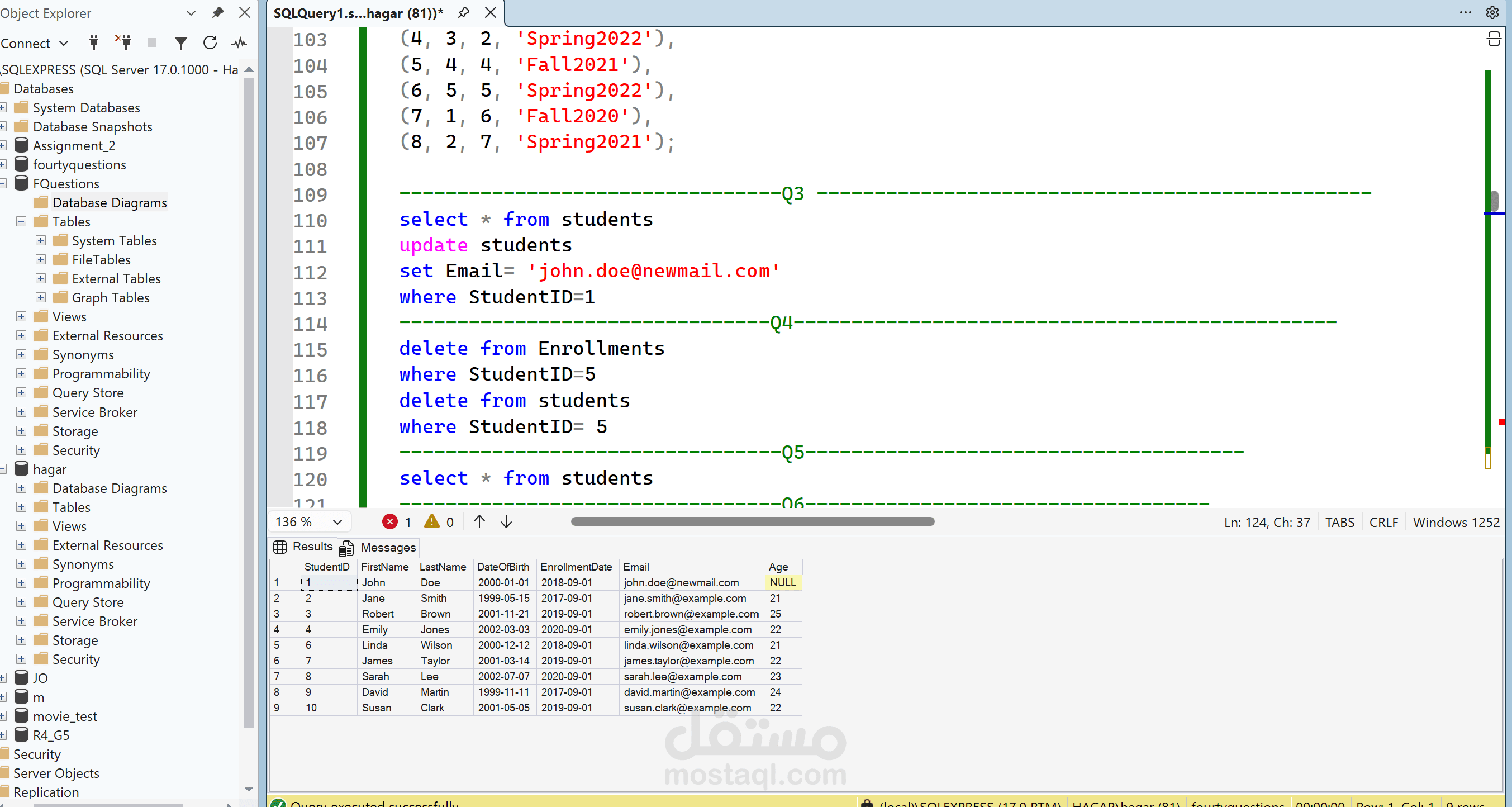The height and width of the screenshot is (807, 1512).
Task: Refresh Object Explorer with the refresh icon
Action: (x=210, y=42)
